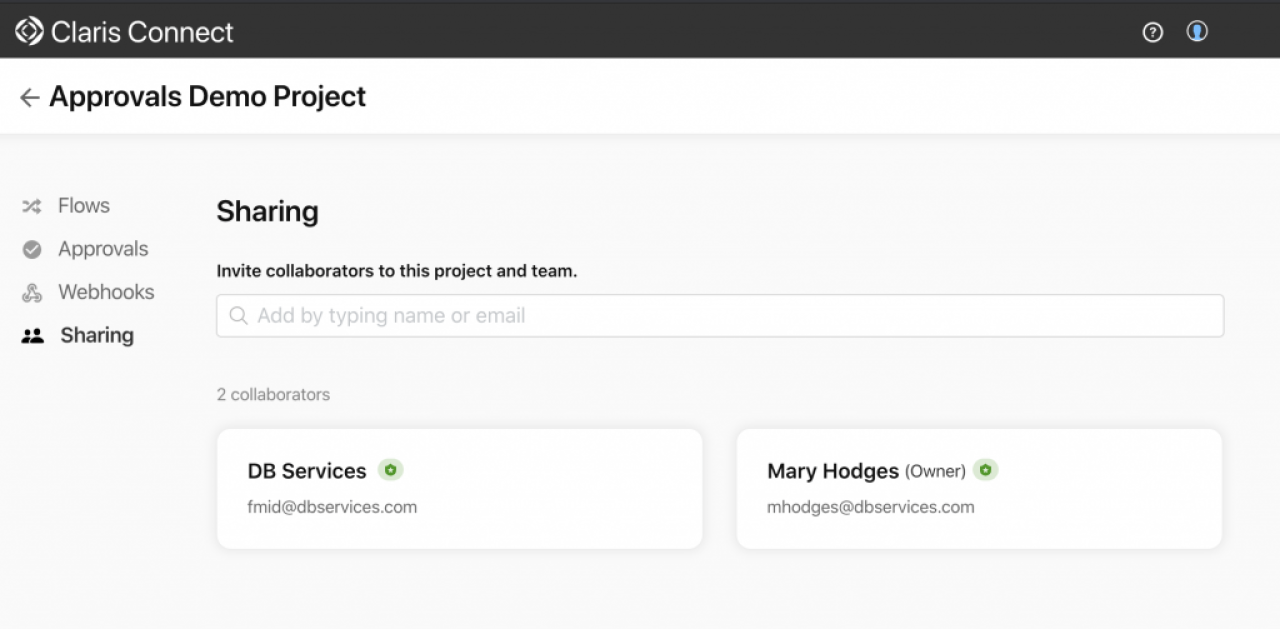Open the help question mark icon
The image size is (1280, 629).
tap(1153, 32)
